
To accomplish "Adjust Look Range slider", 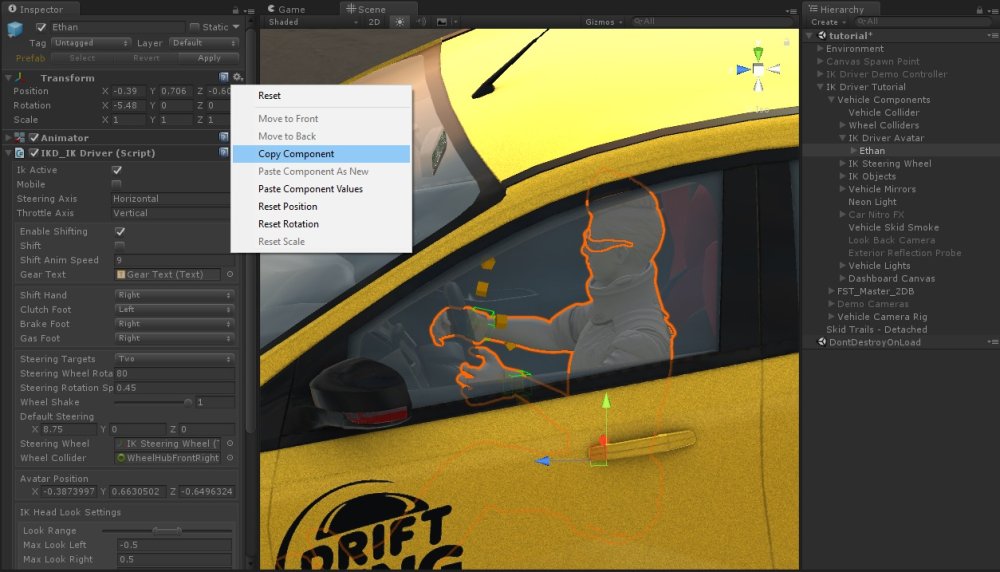I will pyautogui.click(x=167, y=530).
